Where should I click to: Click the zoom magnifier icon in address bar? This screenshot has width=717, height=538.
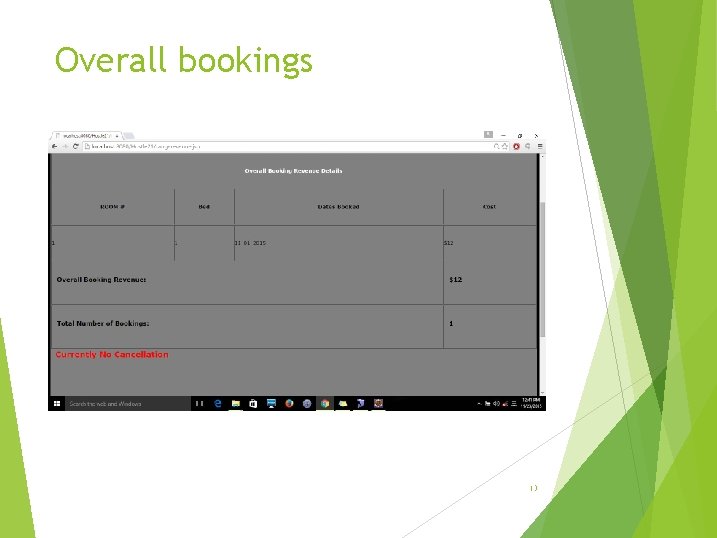[x=496, y=147]
